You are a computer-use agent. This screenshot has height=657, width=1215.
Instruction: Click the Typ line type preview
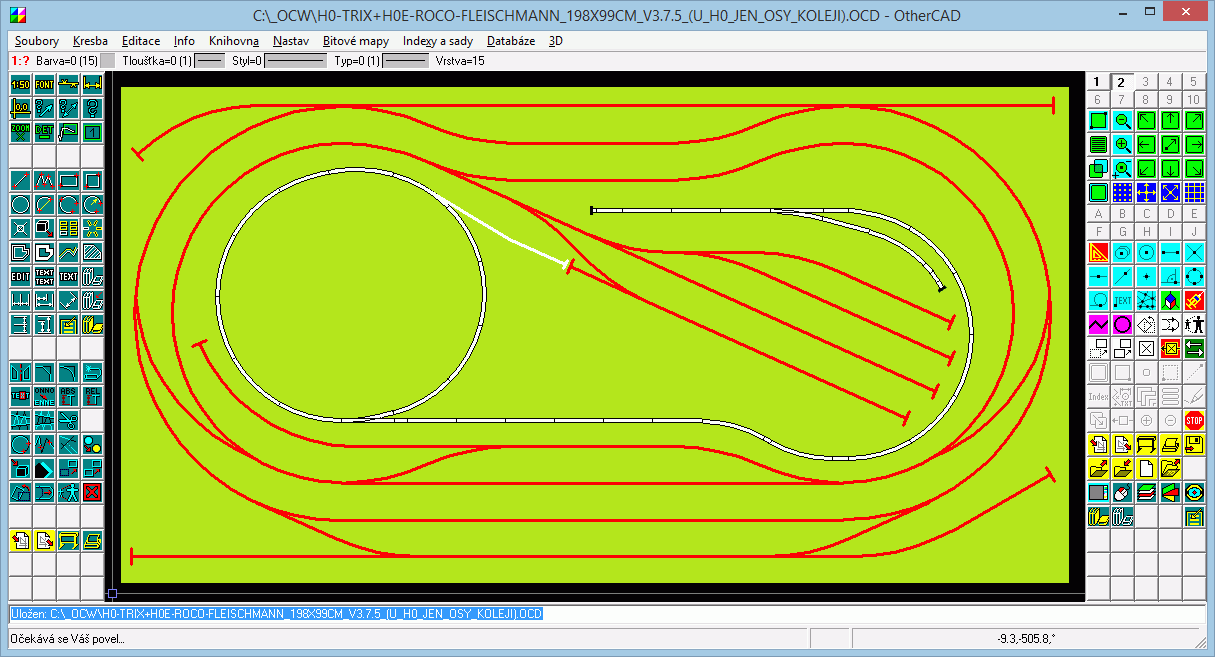pos(406,61)
